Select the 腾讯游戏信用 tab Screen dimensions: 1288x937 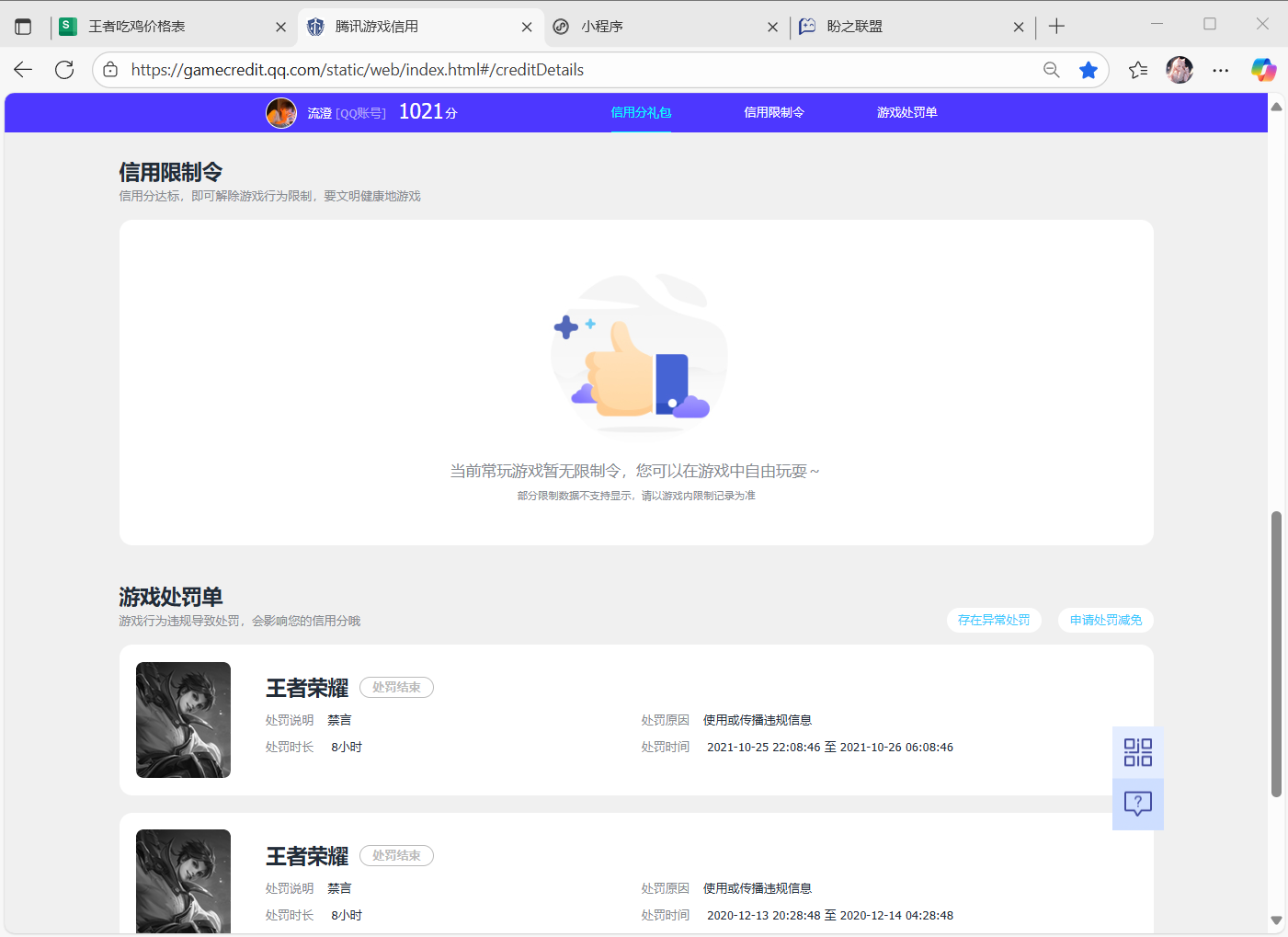(x=420, y=27)
